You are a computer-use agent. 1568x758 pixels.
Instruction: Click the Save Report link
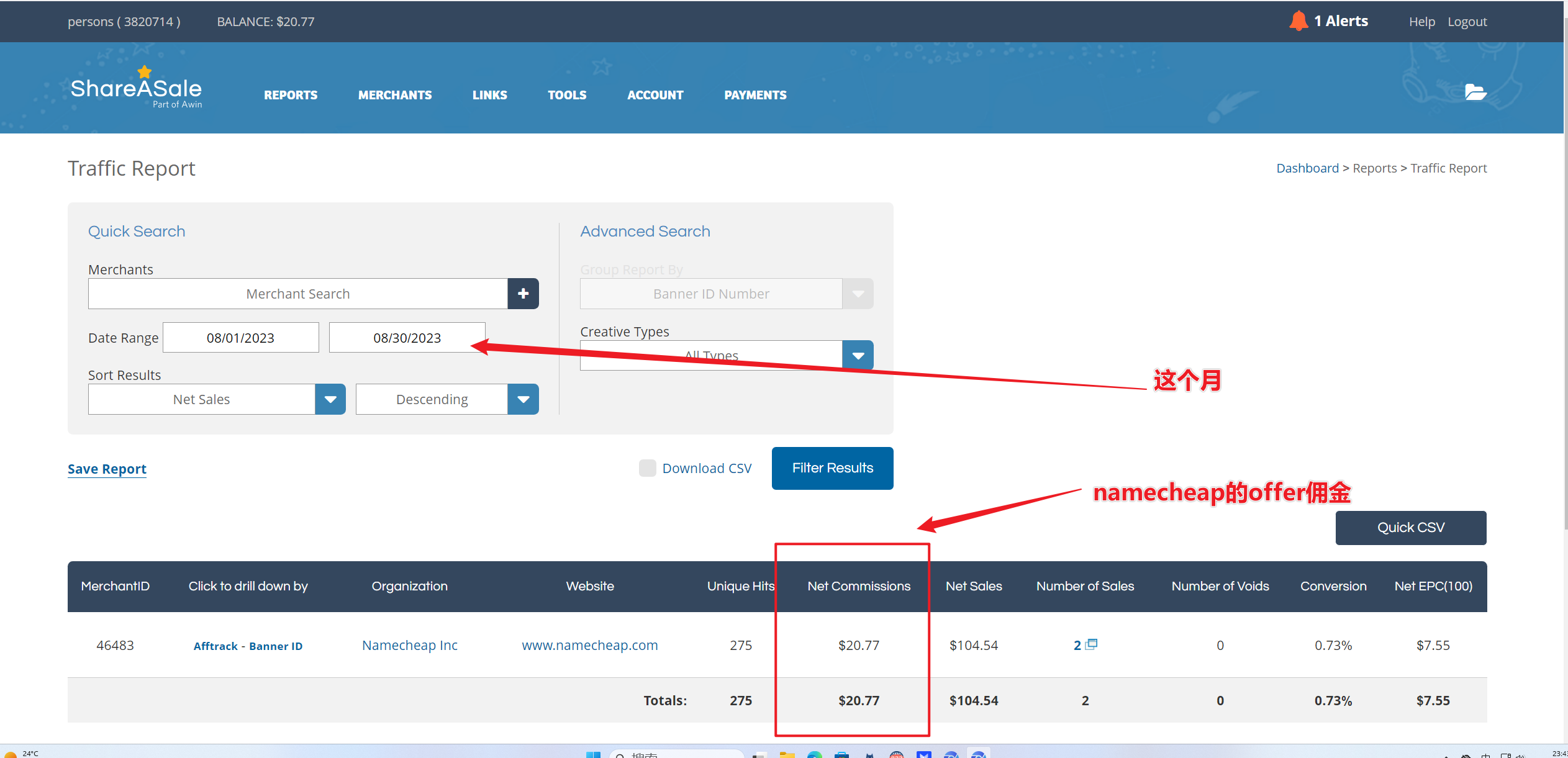coord(107,469)
